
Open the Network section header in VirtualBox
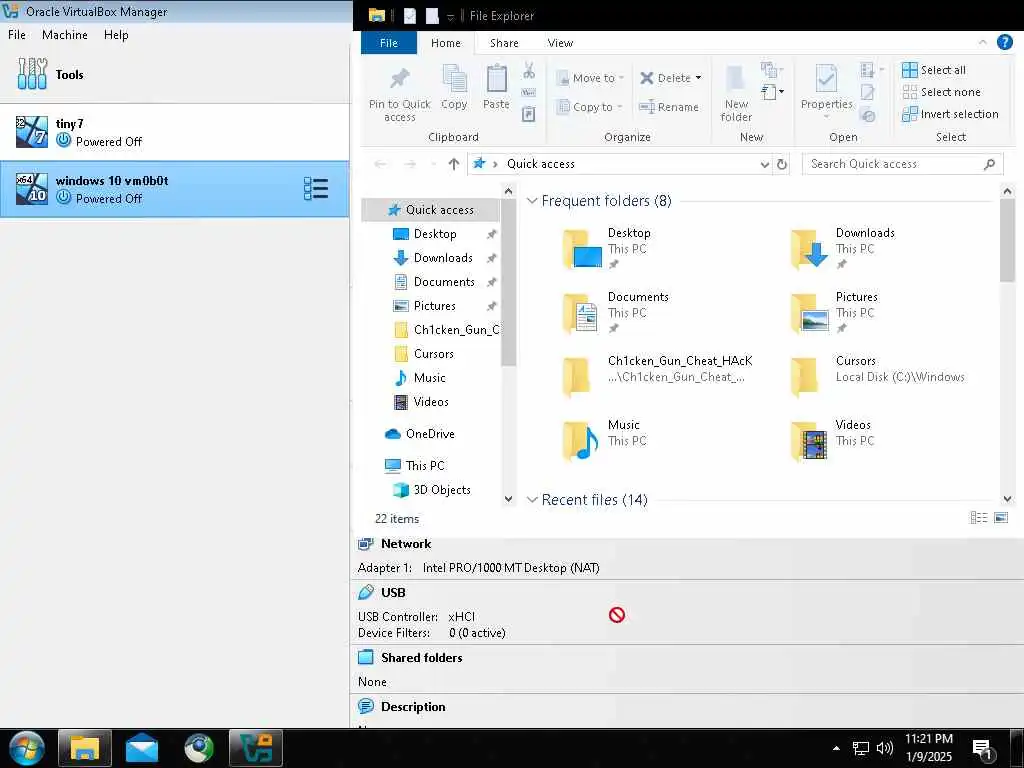(x=406, y=543)
